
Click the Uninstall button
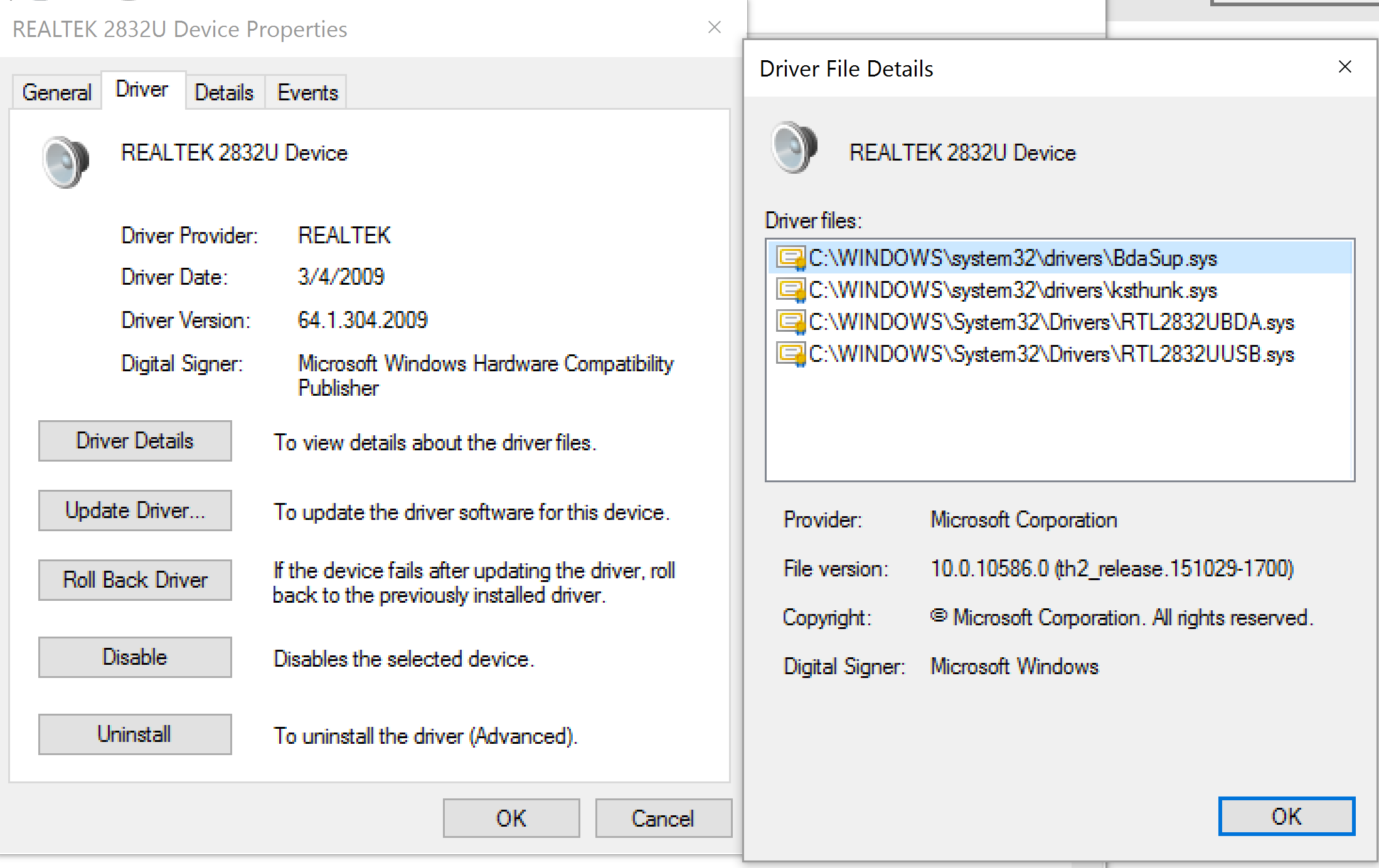[x=135, y=734]
